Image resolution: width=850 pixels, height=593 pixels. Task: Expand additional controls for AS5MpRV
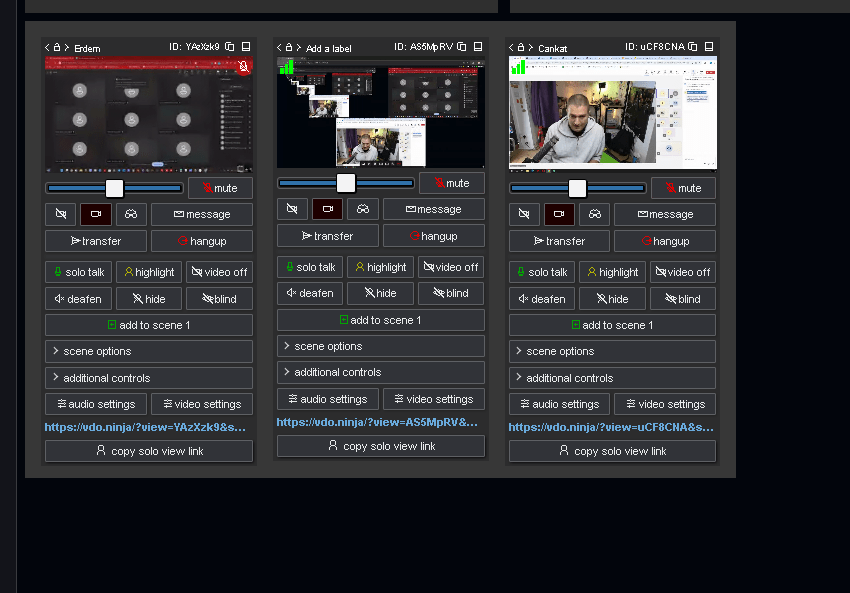tap(381, 372)
